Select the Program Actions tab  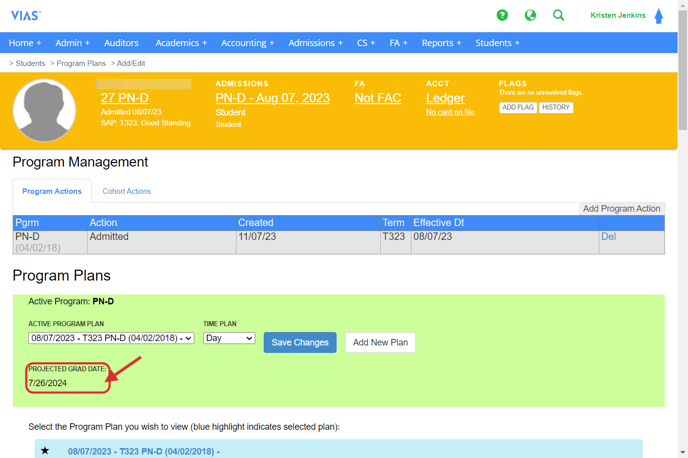point(52,191)
